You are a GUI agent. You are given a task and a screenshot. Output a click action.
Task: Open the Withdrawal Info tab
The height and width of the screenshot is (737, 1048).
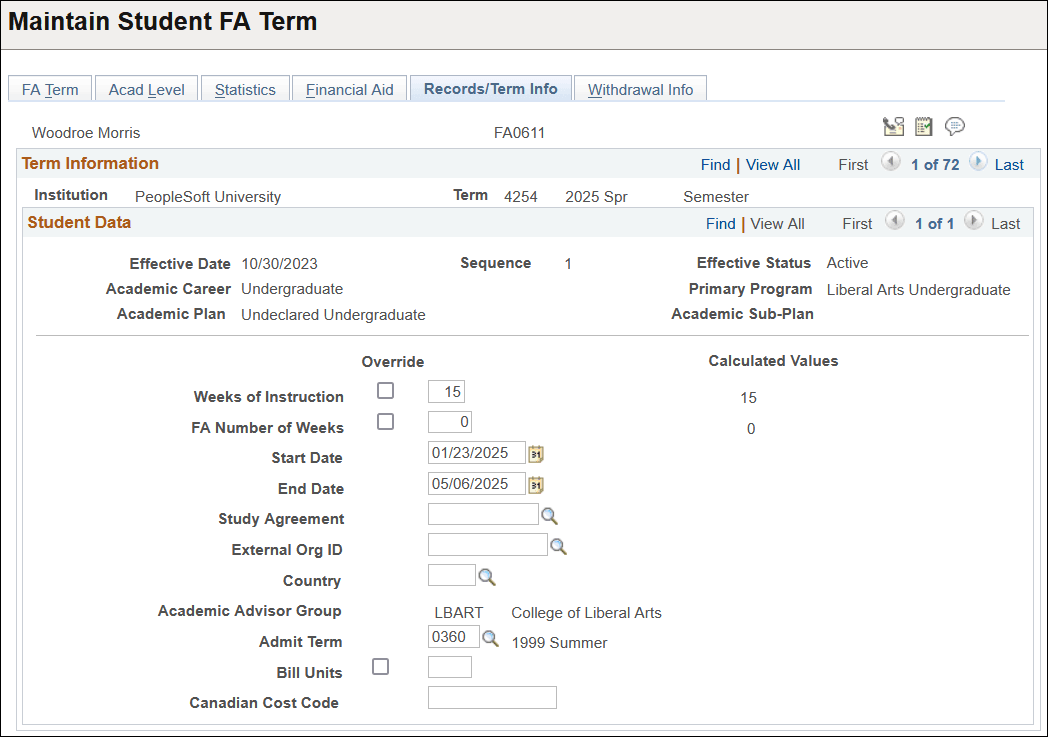pyautogui.click(x=640, y=88)
